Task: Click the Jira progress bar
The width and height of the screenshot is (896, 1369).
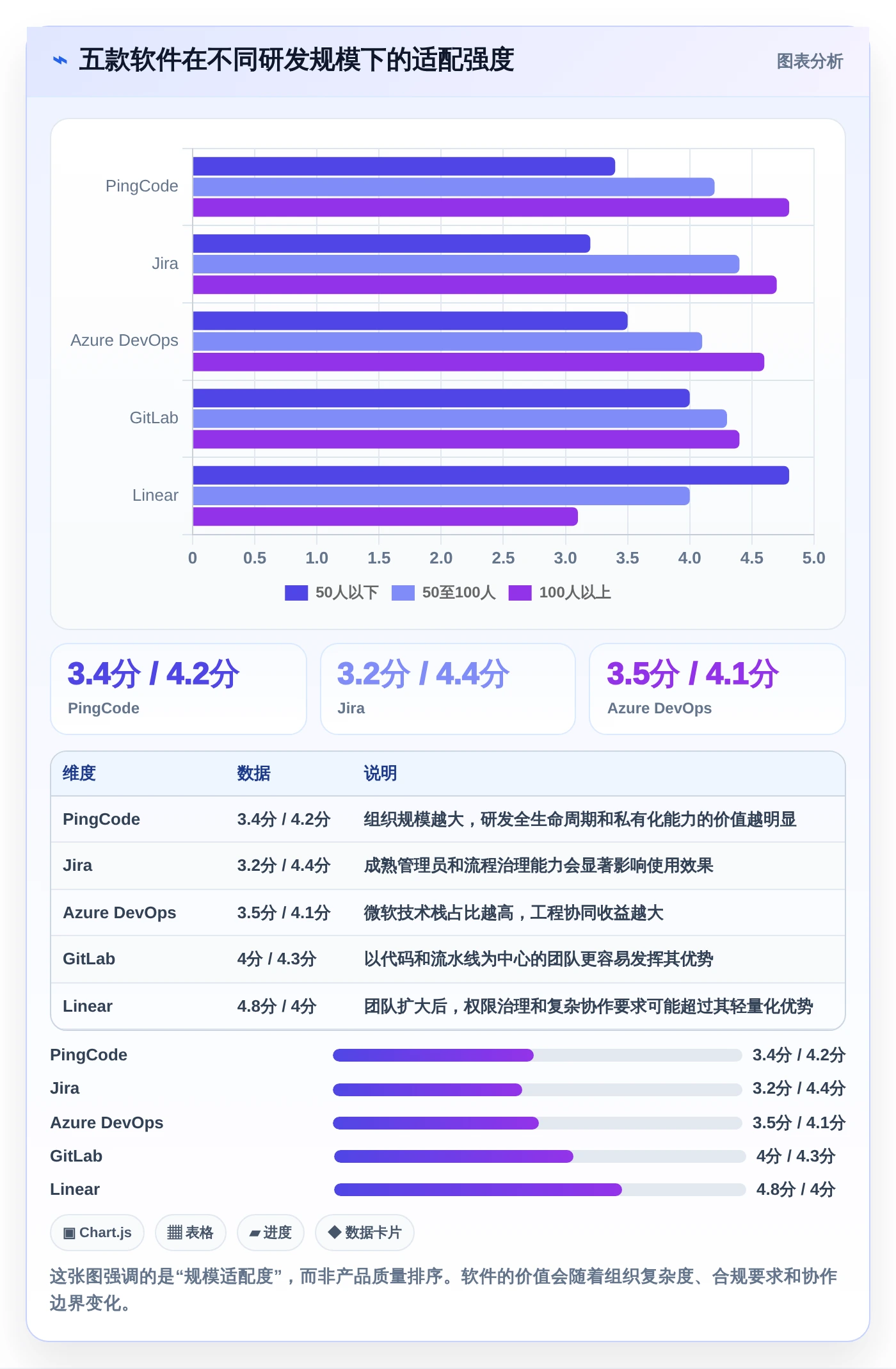Action: 538,1089
